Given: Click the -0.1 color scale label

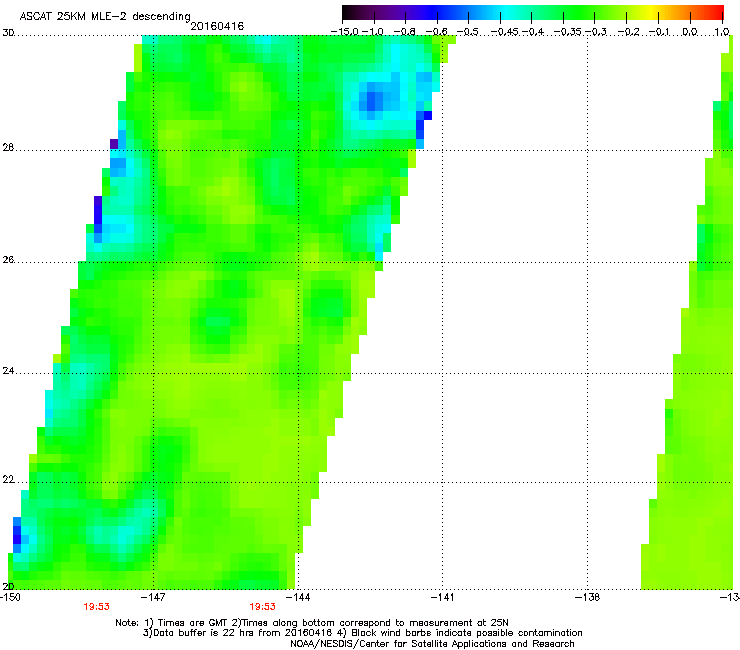Looking at the screenshot, I should (x=660, y=32).
